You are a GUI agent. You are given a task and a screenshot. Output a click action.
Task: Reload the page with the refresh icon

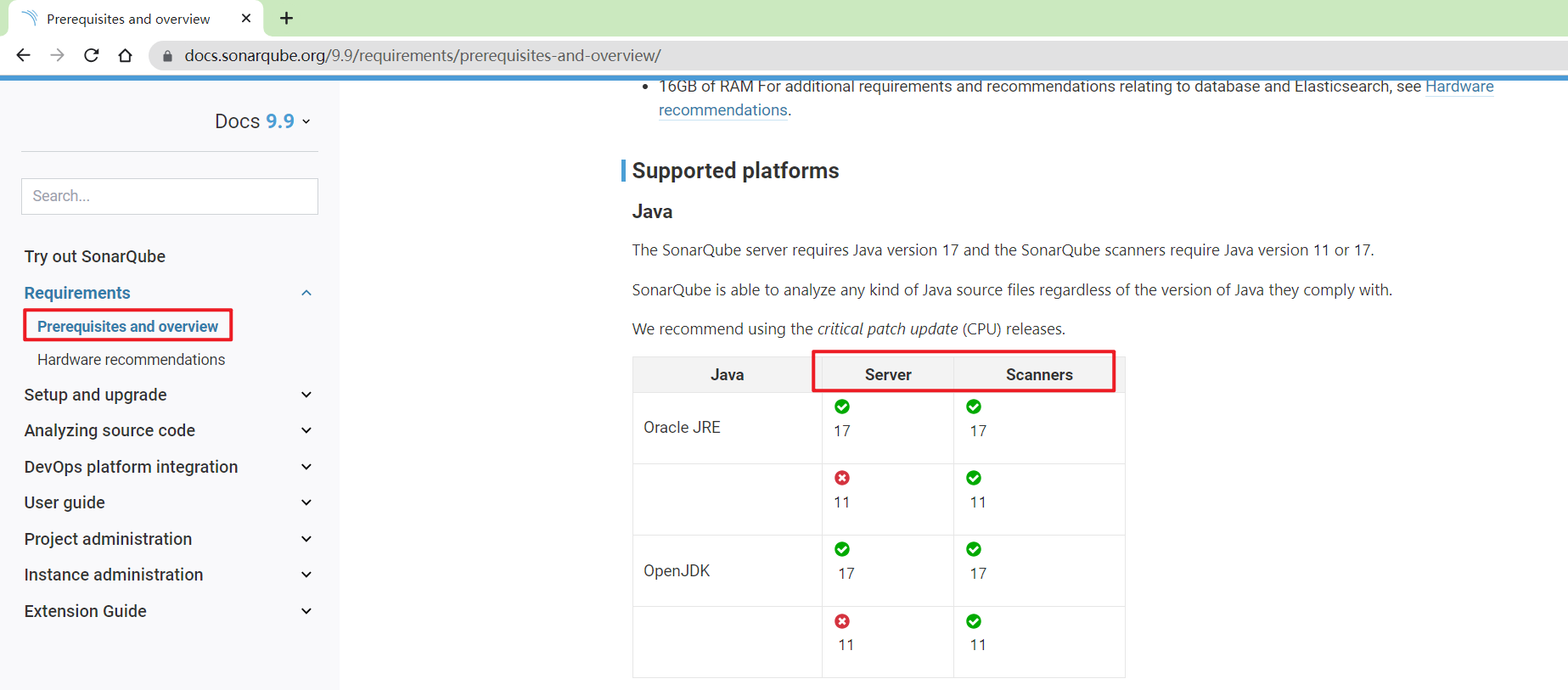click(x=92, y=55)
